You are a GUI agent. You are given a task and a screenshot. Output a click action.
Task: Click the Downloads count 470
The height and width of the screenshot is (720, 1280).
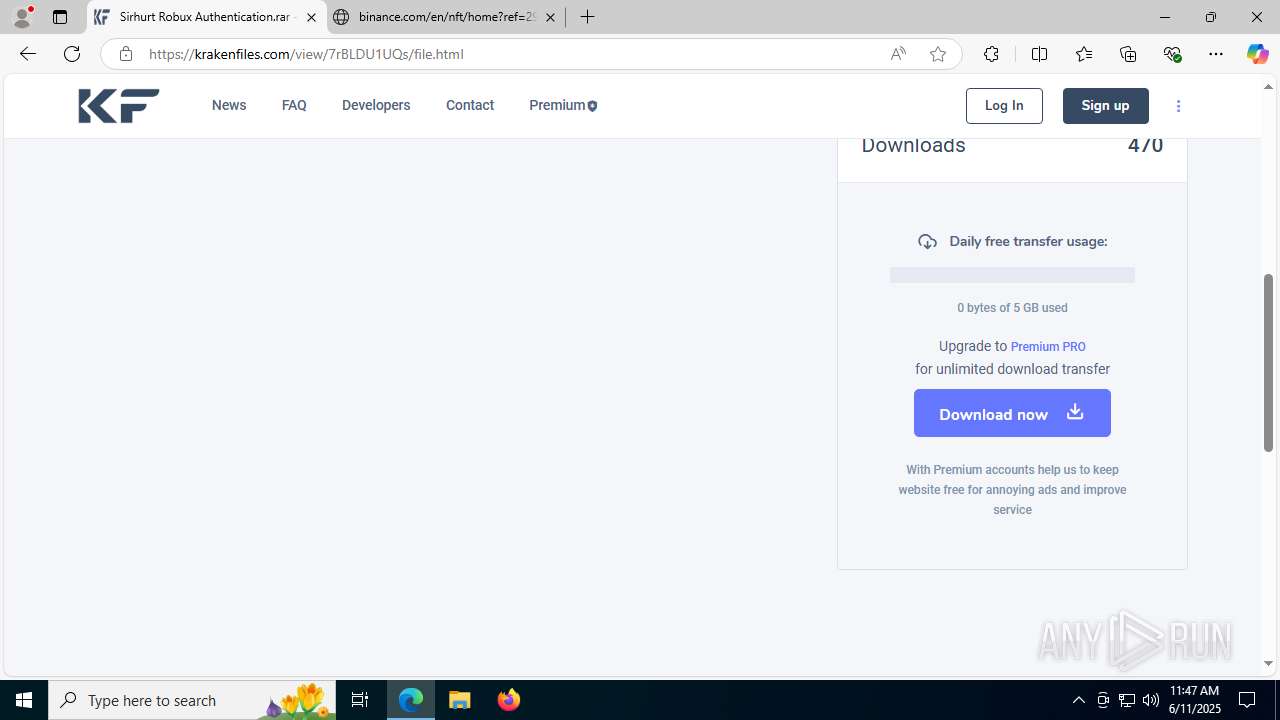coord(1145,145)
